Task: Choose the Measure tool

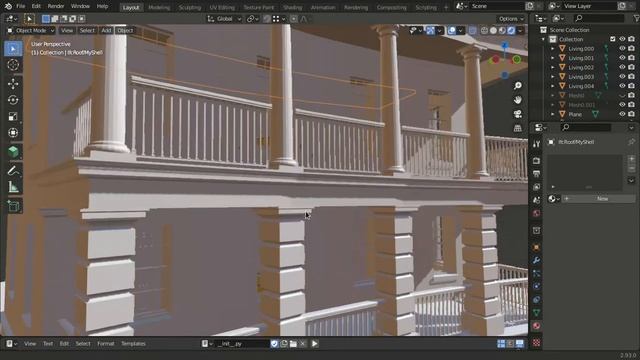Action: point(13,187)
